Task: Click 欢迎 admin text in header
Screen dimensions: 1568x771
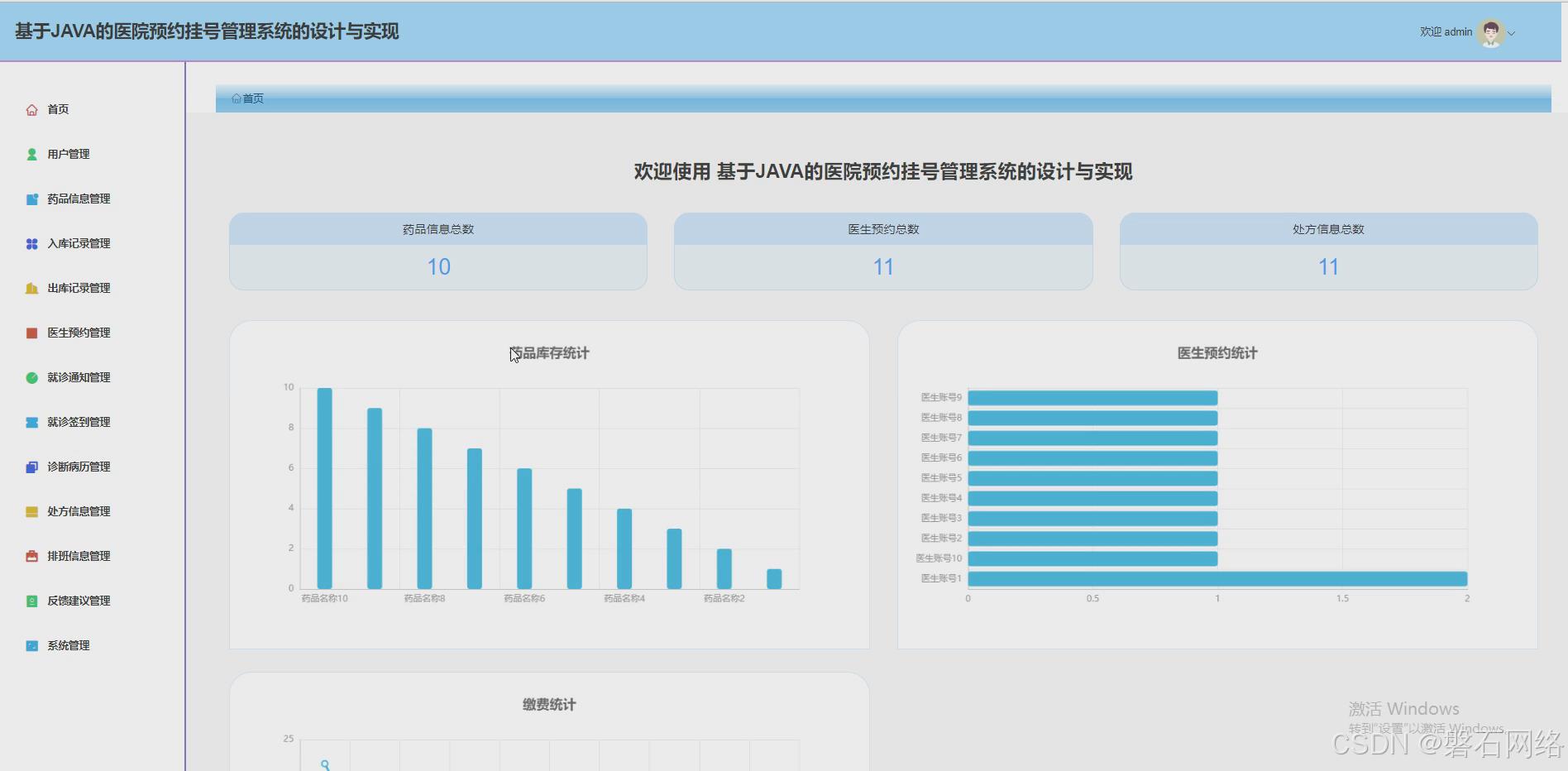Action: click(x=1446, y=32)
